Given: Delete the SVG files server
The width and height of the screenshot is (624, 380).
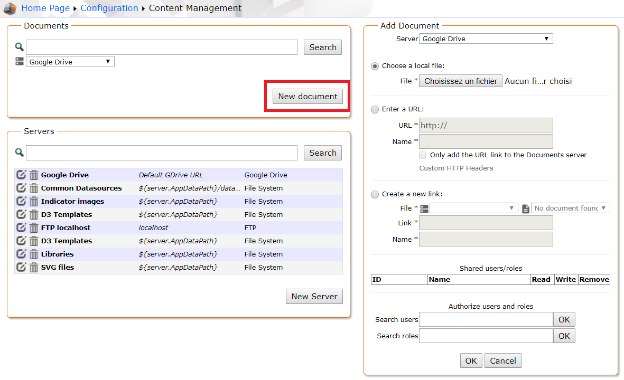Looking at the screenshot, I should (34, 267).
